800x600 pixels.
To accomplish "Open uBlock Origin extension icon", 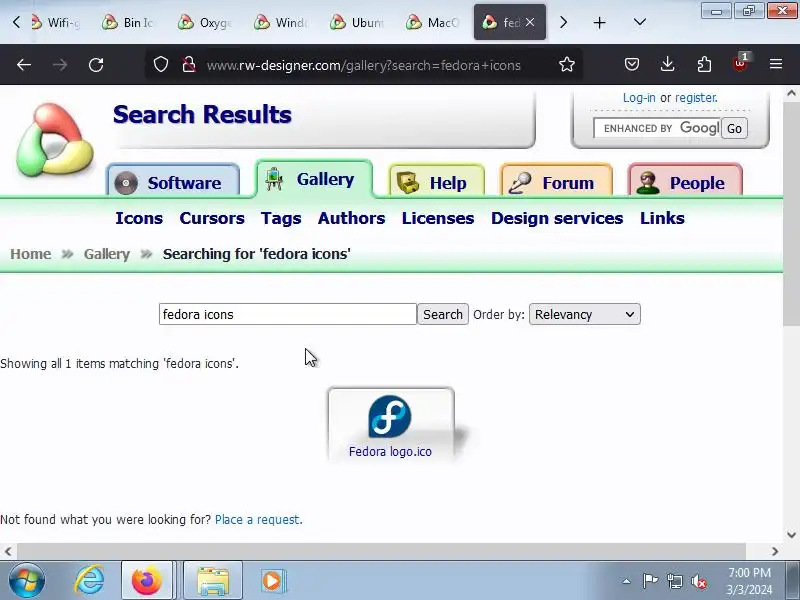I will tap(740, 63).
